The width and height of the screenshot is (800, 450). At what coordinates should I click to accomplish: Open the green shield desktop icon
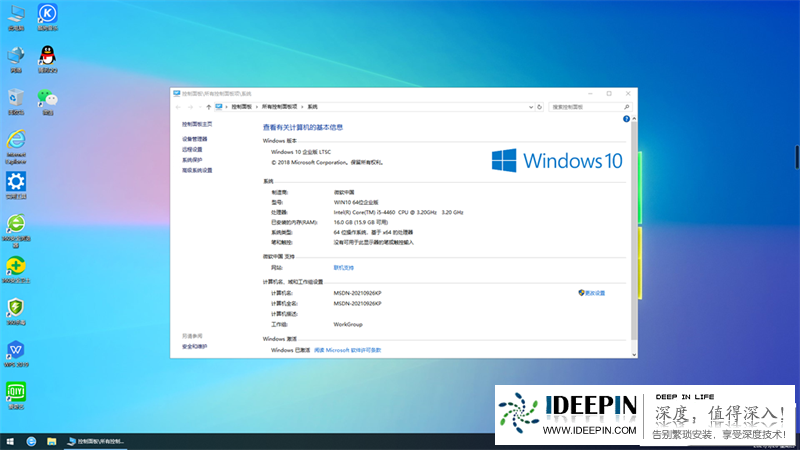point(16,312)
